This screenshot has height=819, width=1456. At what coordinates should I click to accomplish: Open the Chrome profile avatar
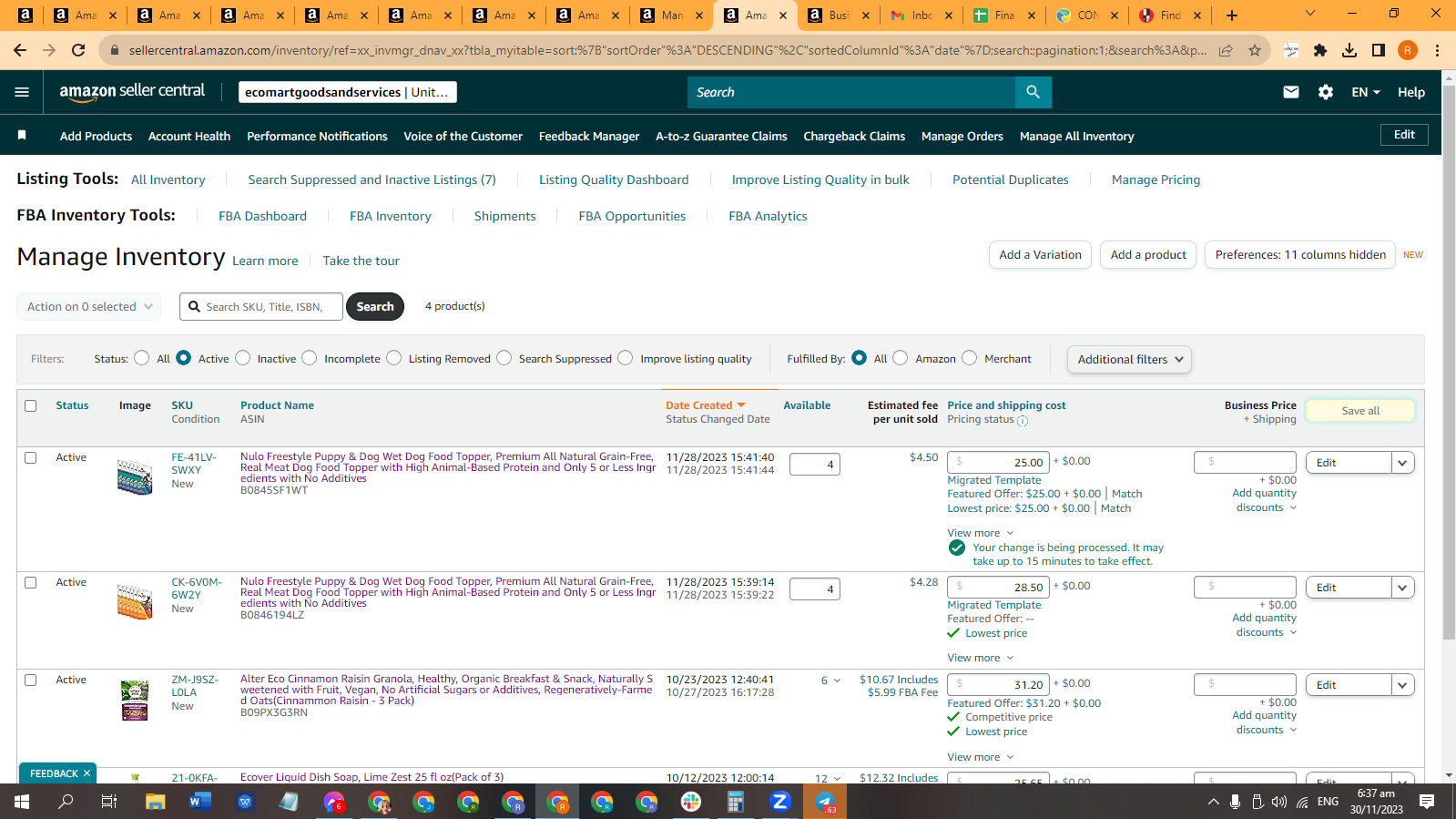pos(1408,50)
